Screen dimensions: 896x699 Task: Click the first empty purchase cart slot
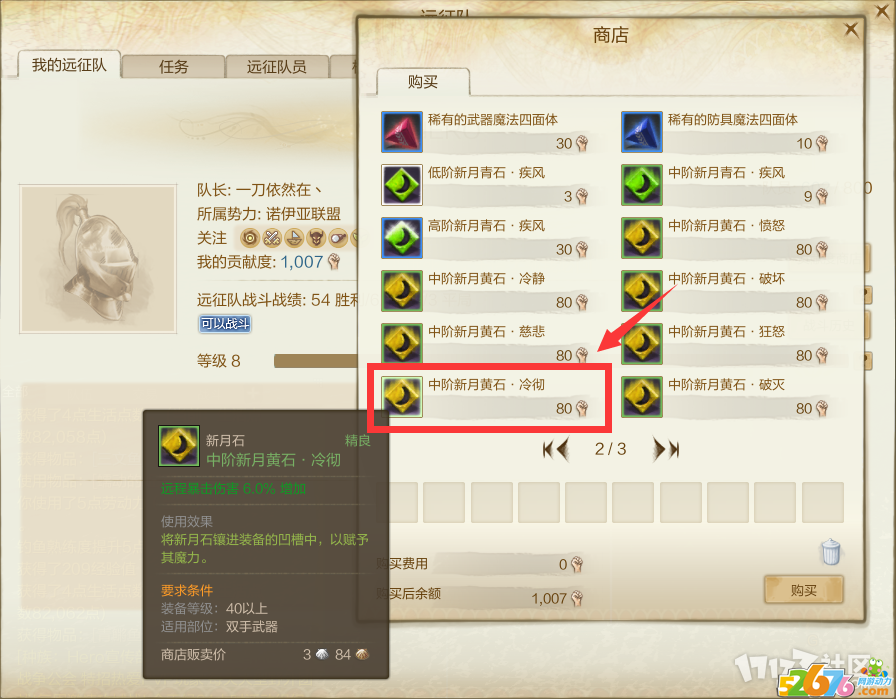[398, 502]
